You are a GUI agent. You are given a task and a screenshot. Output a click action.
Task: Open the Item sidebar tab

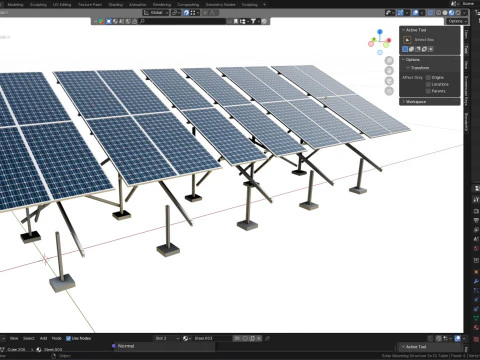(x=466, y=35)
